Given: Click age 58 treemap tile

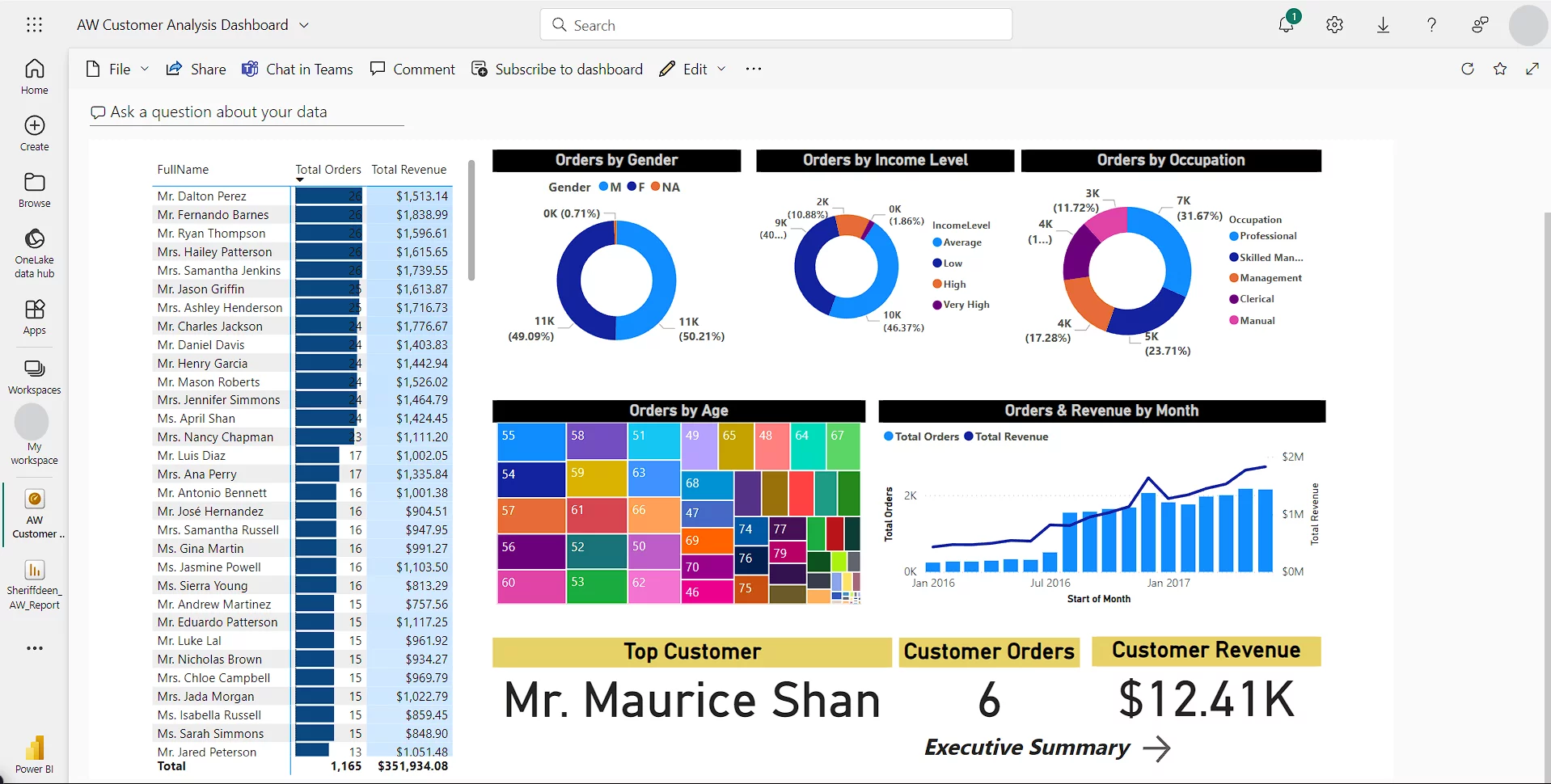Looking at the screenshot, I should point(597,441).
